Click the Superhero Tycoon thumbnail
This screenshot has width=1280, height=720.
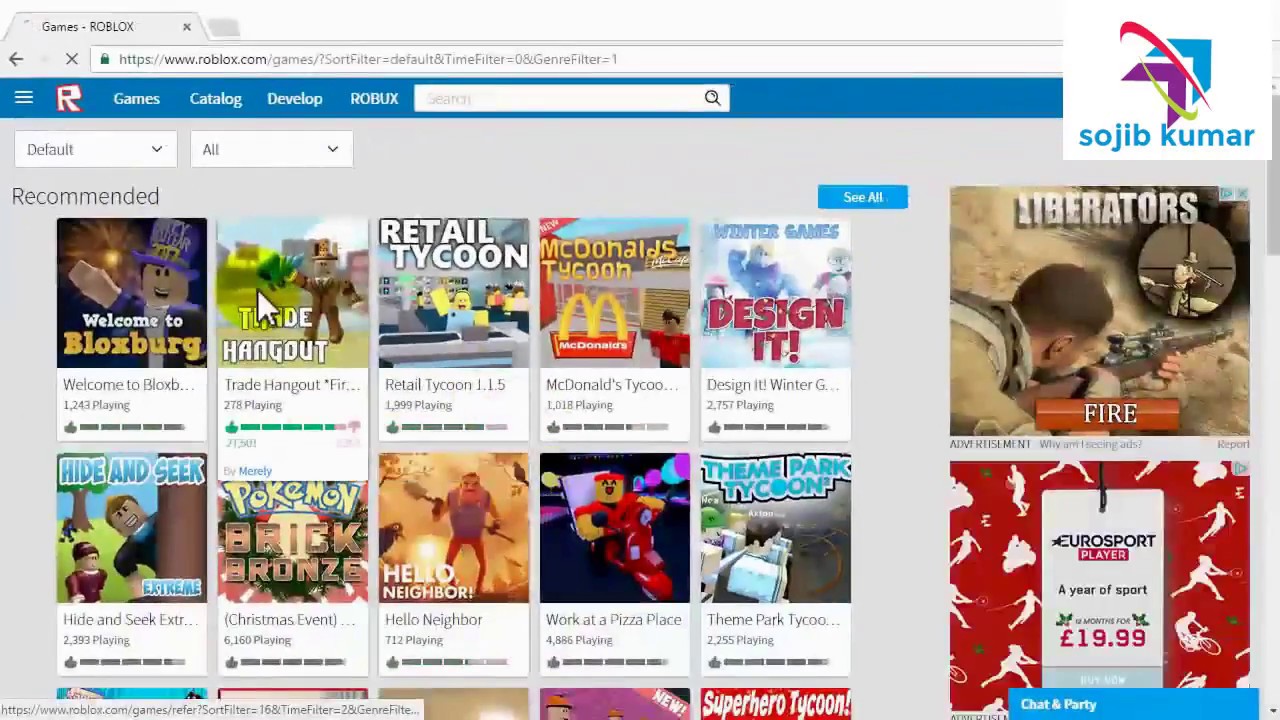click(x=776, y=704)
